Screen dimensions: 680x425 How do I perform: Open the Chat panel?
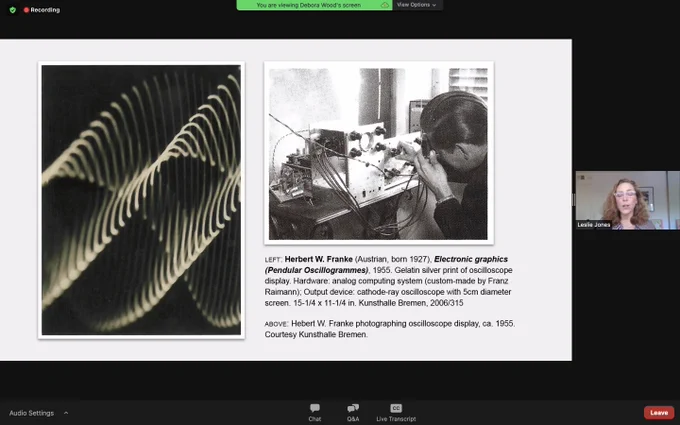(x=315, y=412)
